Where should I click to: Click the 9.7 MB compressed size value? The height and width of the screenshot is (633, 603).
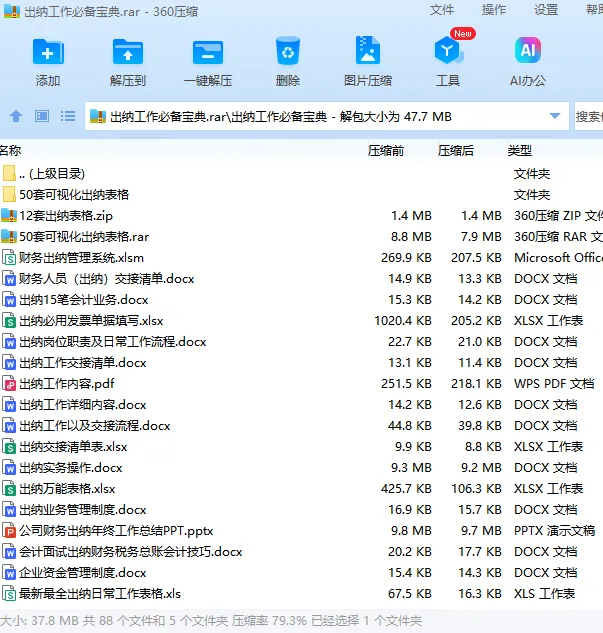point(481,530)
